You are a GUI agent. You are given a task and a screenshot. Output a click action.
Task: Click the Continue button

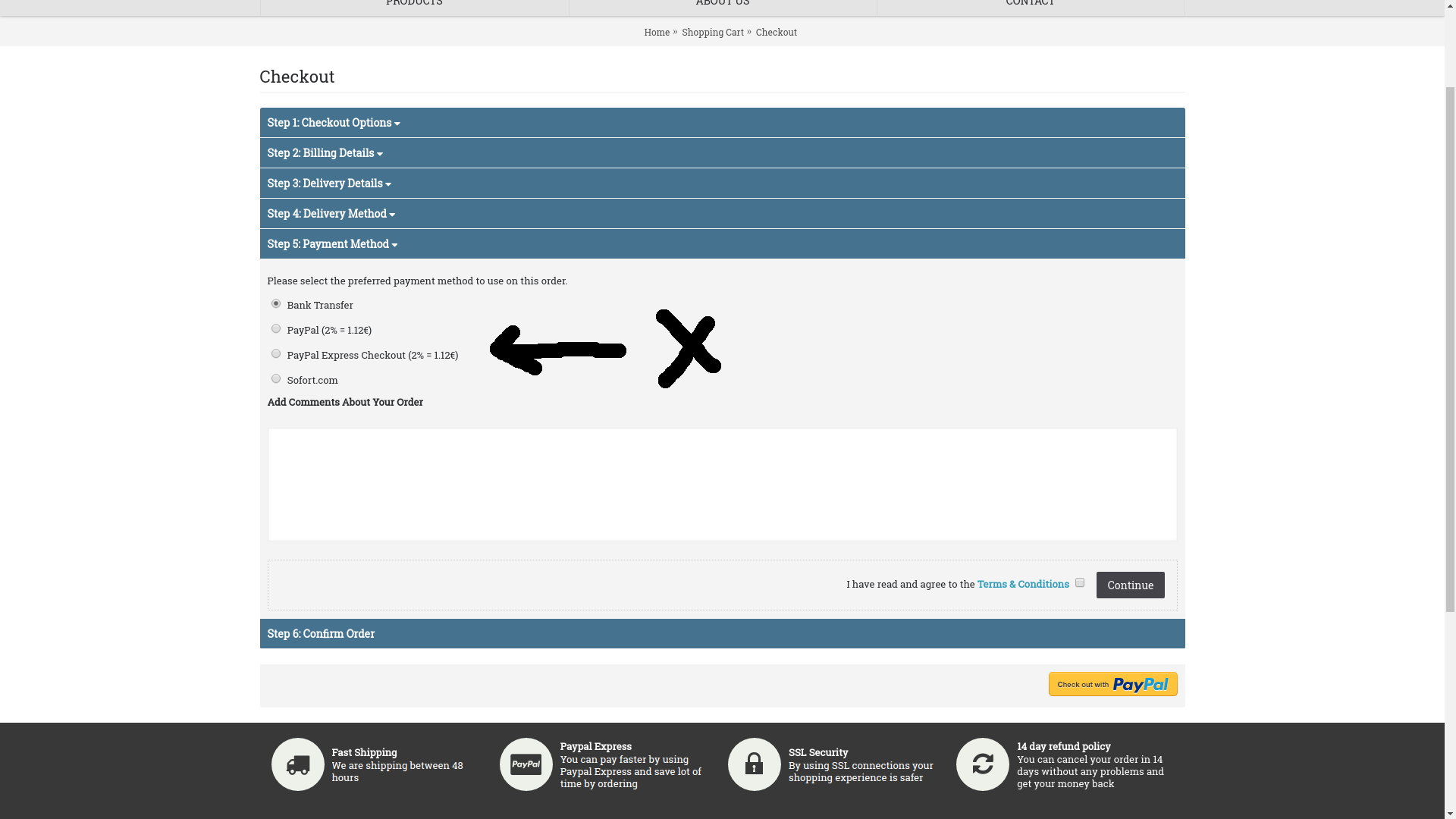(x=1130, y=584)
